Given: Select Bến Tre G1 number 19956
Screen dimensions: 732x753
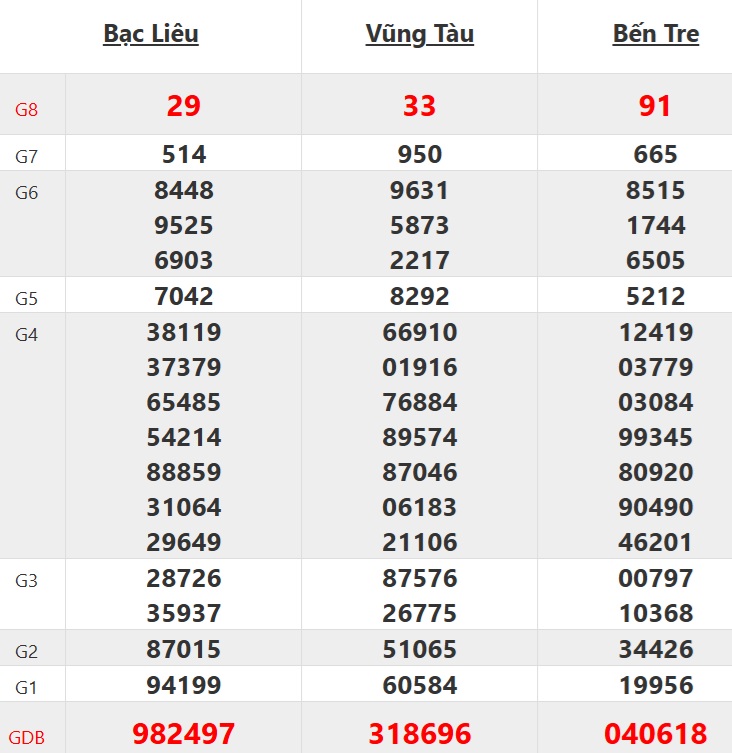Looking at the screenshot, I should click(x=655, y=686).
